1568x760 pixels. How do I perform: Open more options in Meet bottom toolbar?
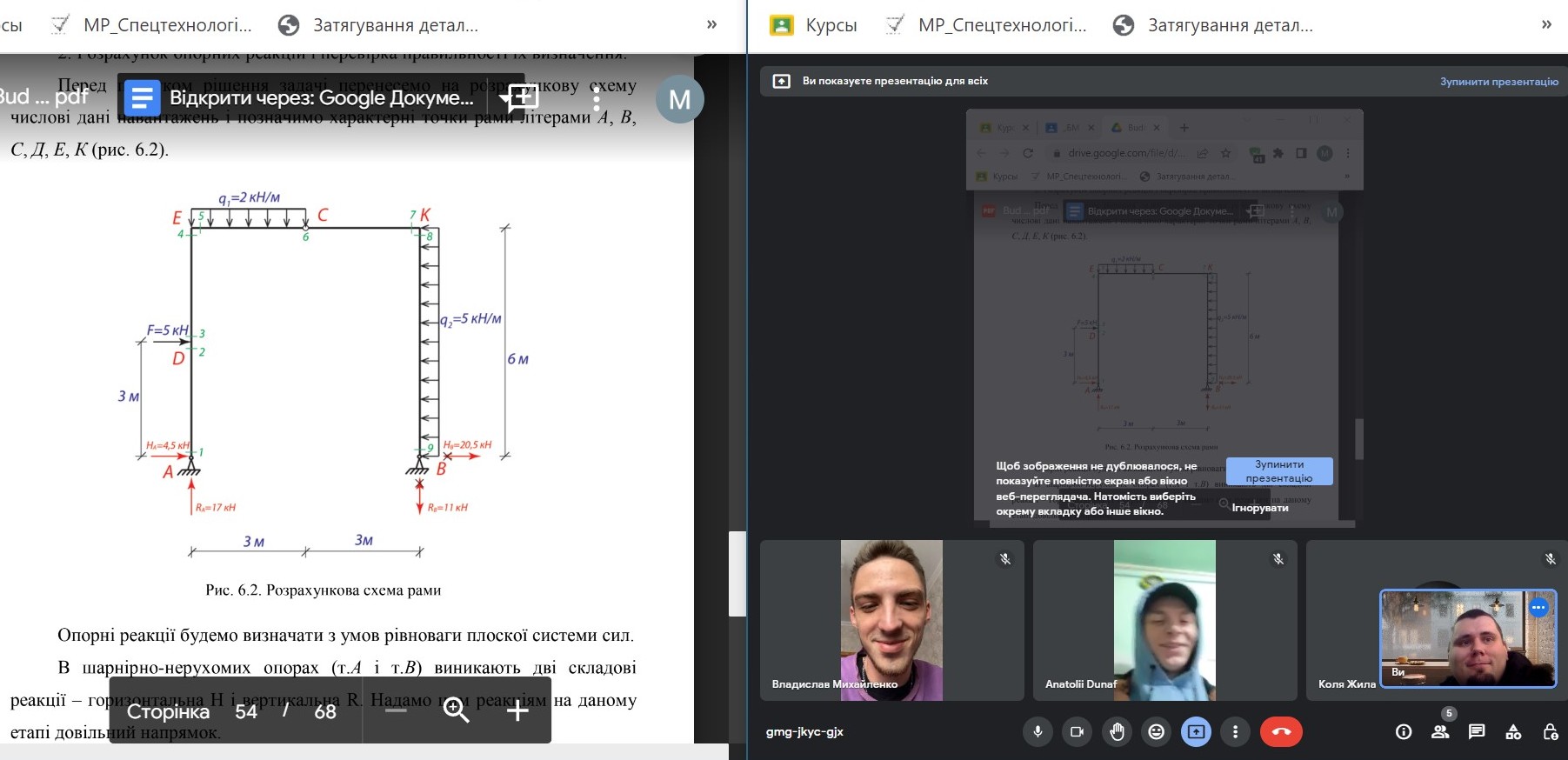[1235, 732]
